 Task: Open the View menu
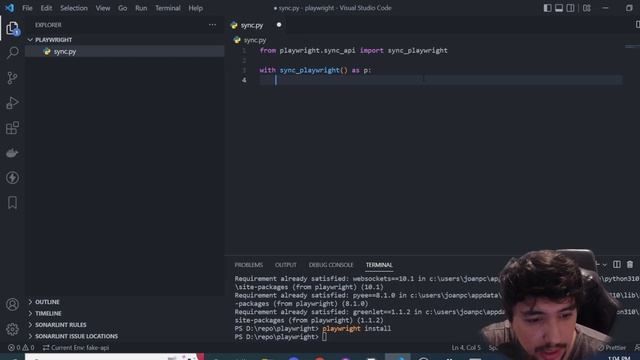pos(103,8)
